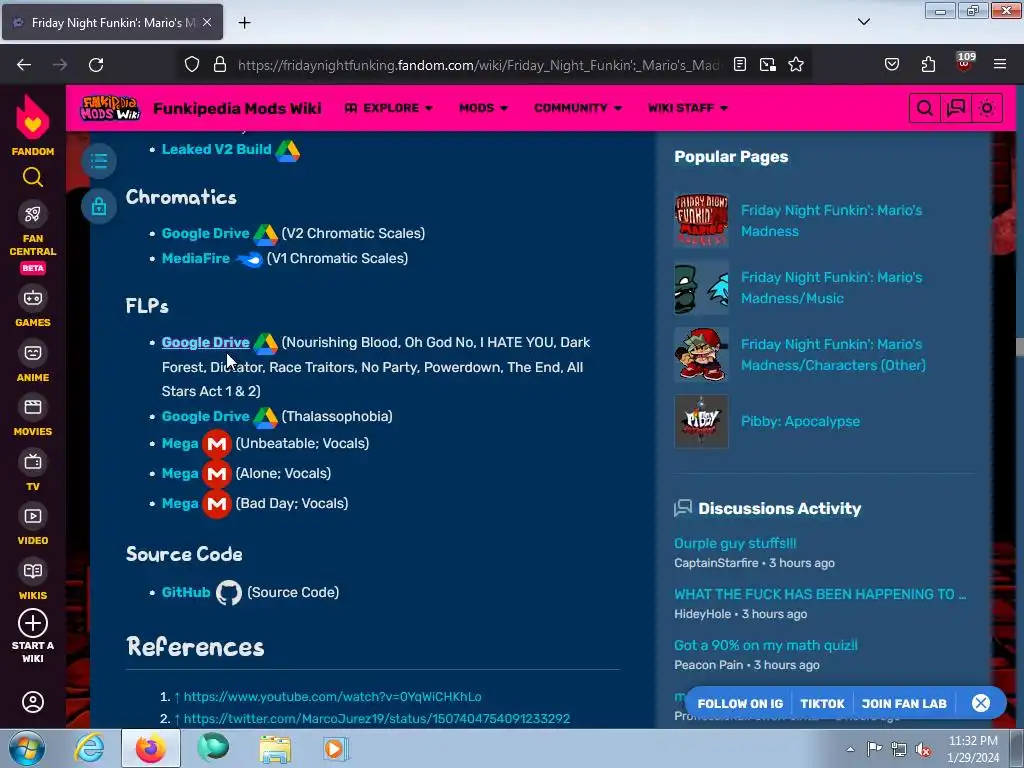Dismiss the social follow banner
Screen dimensions: 1024x768
point(981,703)
